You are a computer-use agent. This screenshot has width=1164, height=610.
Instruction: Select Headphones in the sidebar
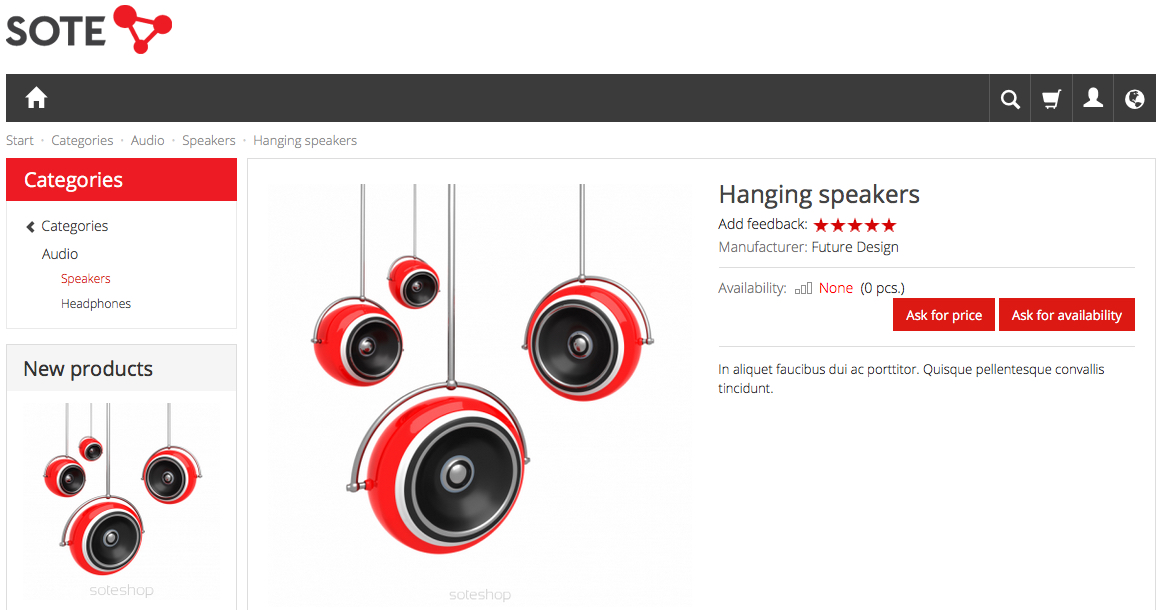[96, 304]
